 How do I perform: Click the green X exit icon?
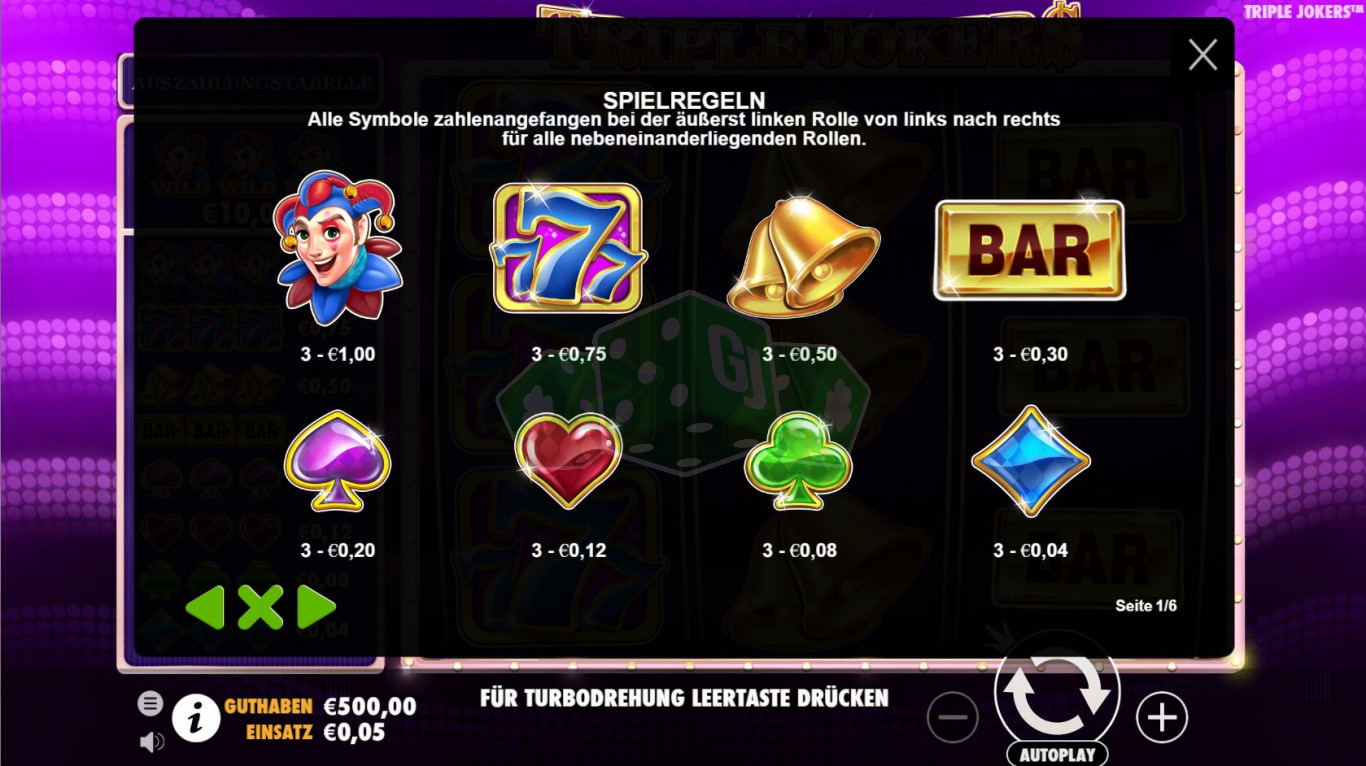point(261,607)
